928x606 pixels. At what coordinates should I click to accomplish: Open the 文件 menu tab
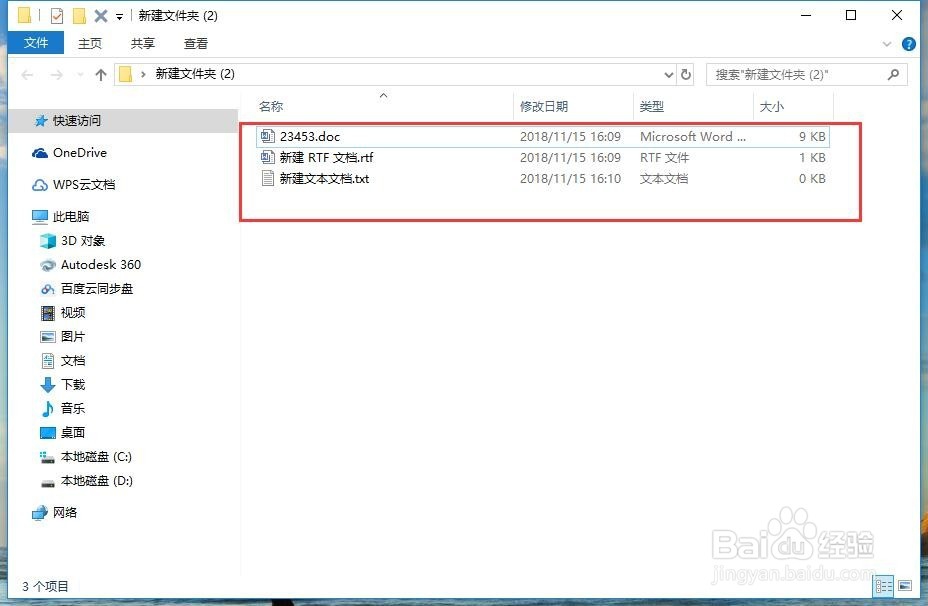(36, 43)
